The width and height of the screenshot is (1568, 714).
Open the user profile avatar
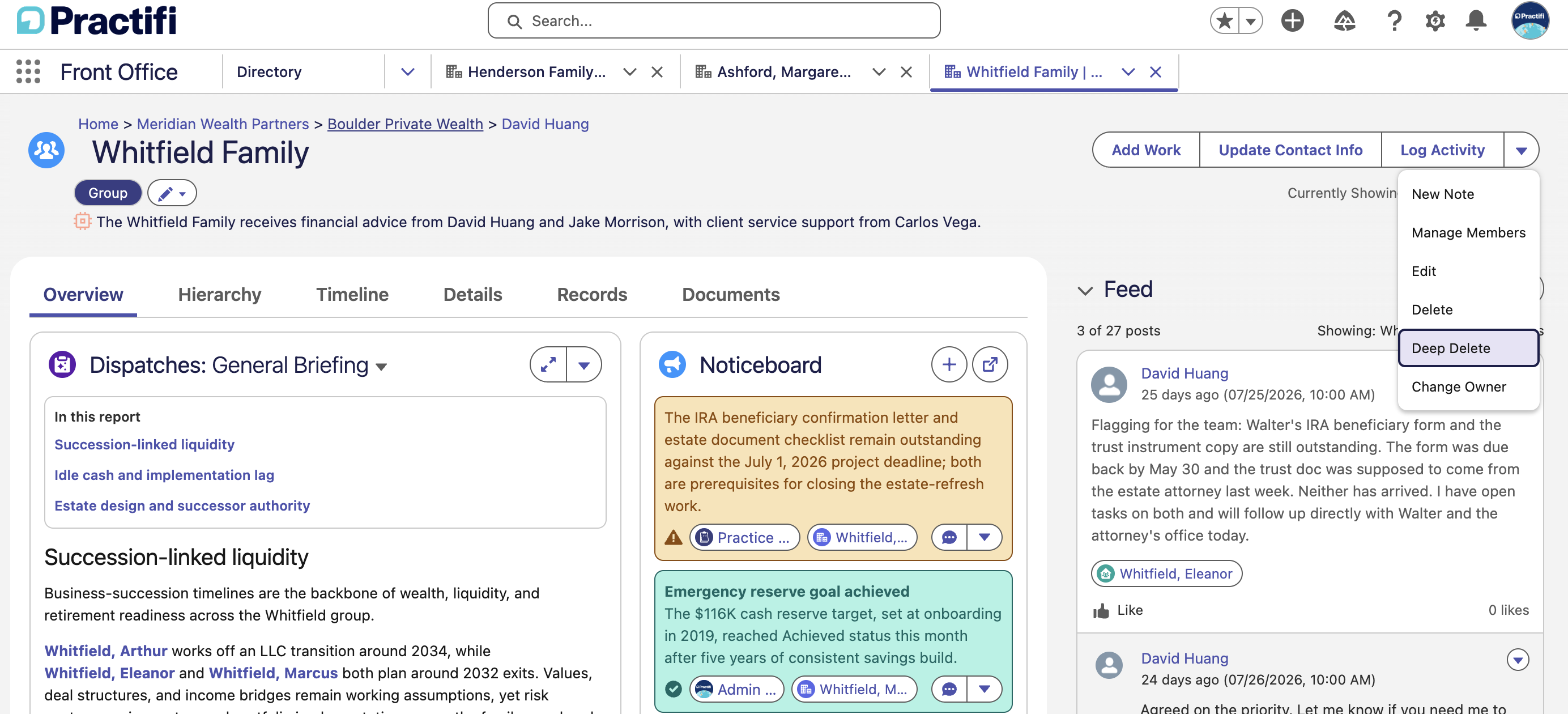click(1529, 21)
